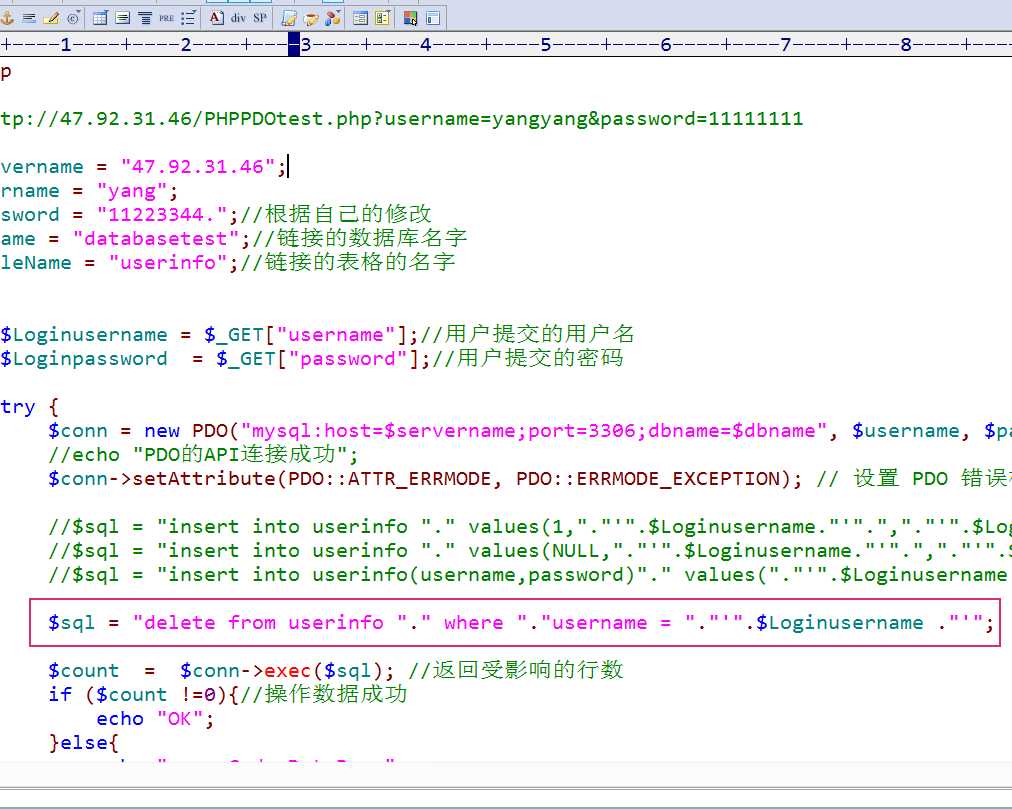The width and height of the screenshot is (1012, 809).
Task: Click the insert comment with values(NULL,
Action: coord(530,551)
